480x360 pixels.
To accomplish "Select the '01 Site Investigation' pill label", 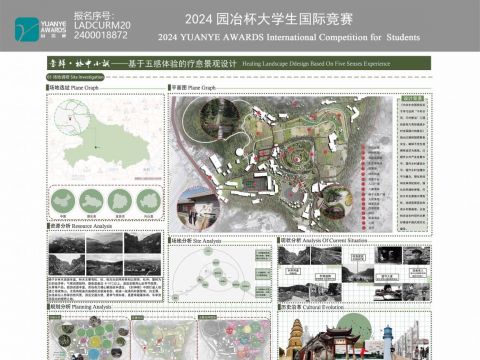I will 75,77.
